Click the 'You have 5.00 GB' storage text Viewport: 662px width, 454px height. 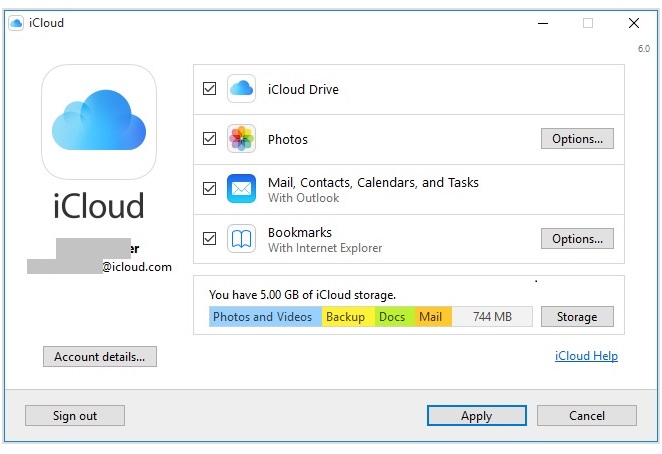(x=302, y=295)
